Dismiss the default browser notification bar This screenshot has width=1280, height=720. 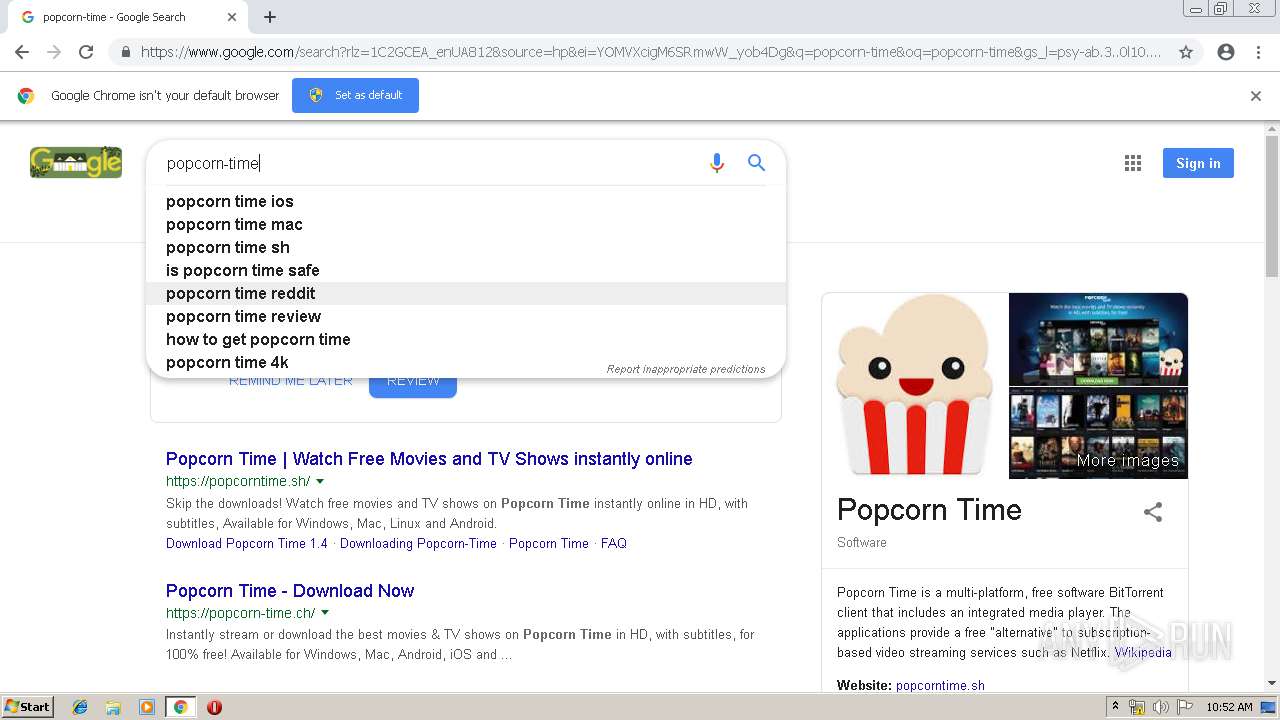coord(1256,96)
